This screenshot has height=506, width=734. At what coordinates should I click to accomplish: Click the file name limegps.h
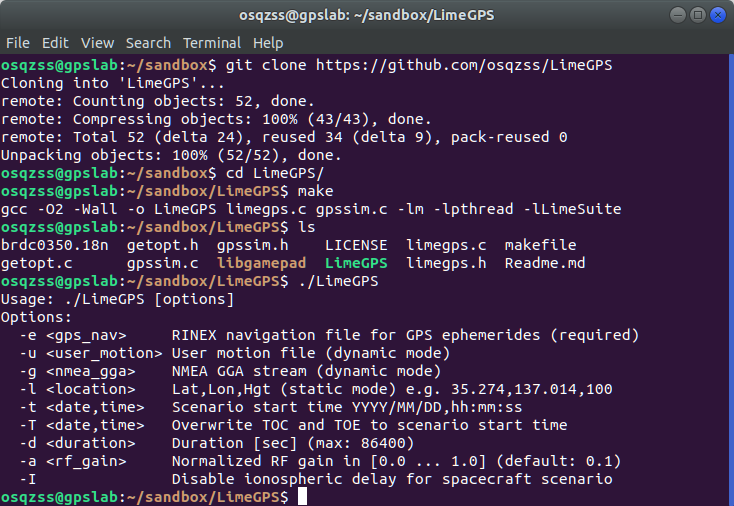[446, 264]
